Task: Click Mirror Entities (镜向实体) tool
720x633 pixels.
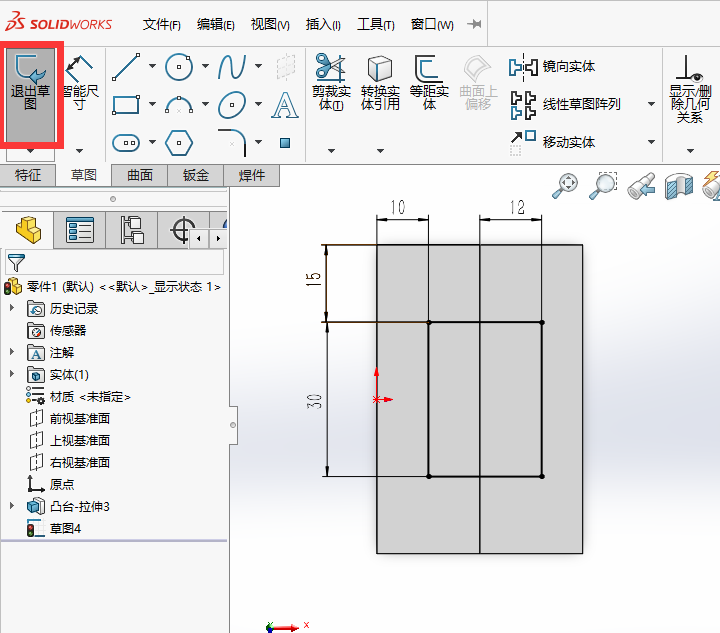Action: click(551, 67)
